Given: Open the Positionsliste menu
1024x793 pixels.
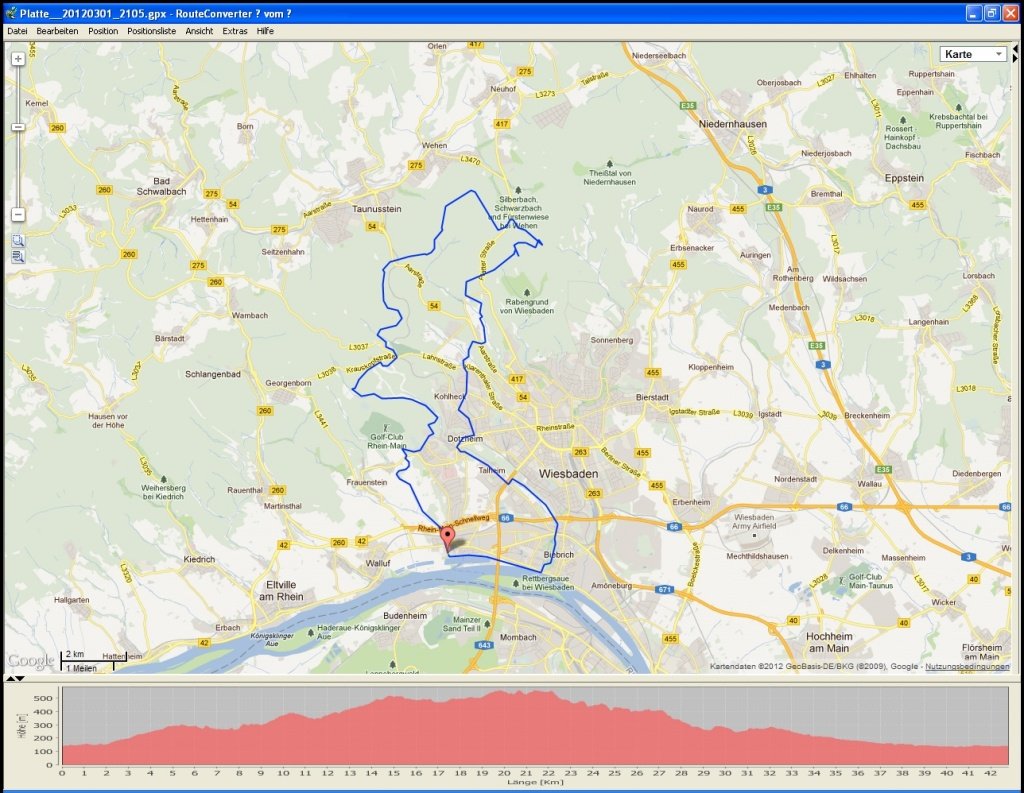Looking at the screenshot, I should [x=152, y=31].
